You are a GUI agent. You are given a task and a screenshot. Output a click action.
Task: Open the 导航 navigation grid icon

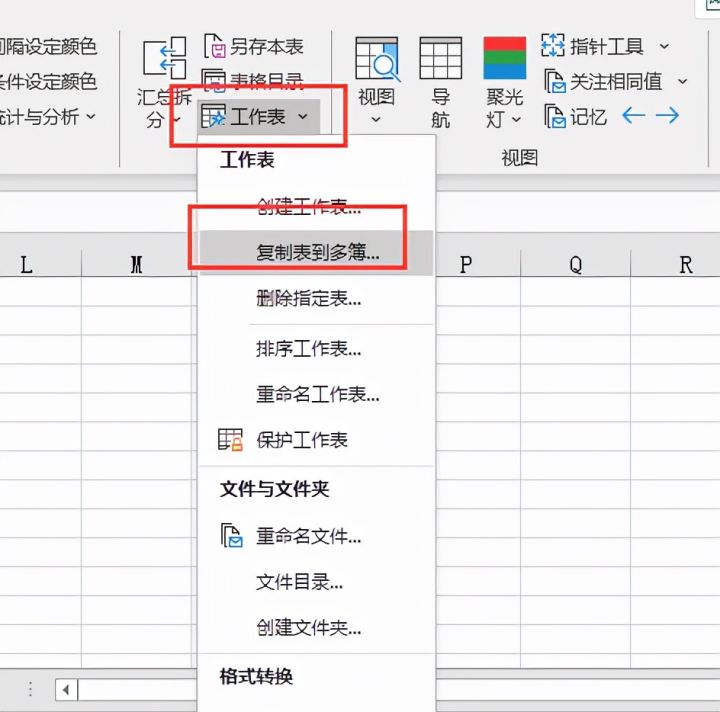[x=440, y=58]
